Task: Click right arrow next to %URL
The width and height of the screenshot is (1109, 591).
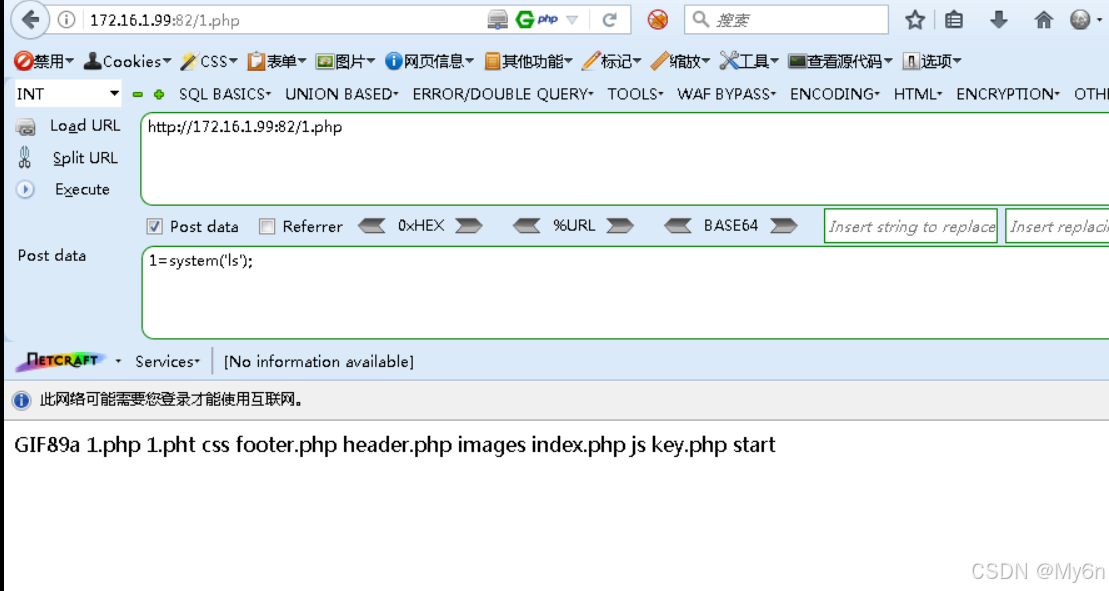Action: tap(620, 226)
